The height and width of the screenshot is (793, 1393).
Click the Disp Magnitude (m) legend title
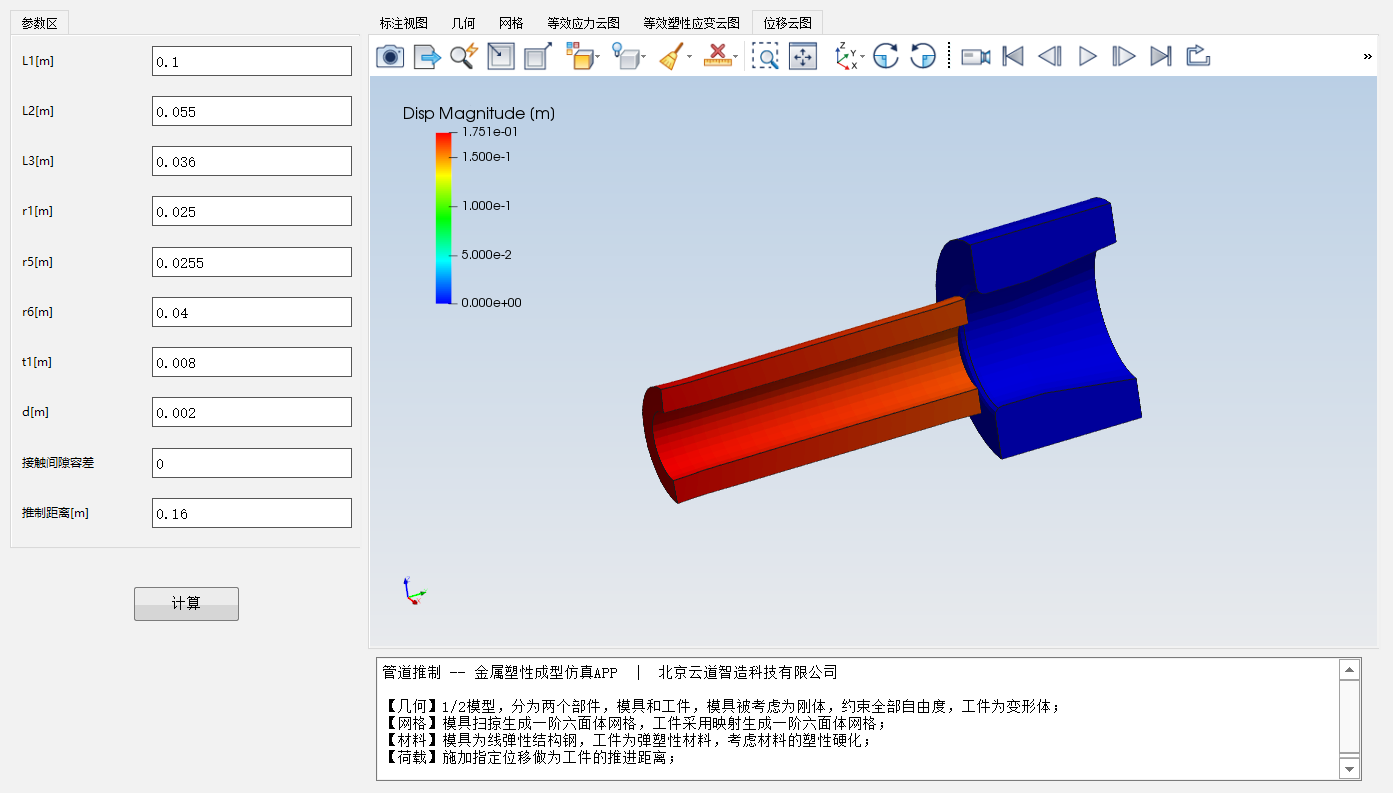click(x=479, y=113)
